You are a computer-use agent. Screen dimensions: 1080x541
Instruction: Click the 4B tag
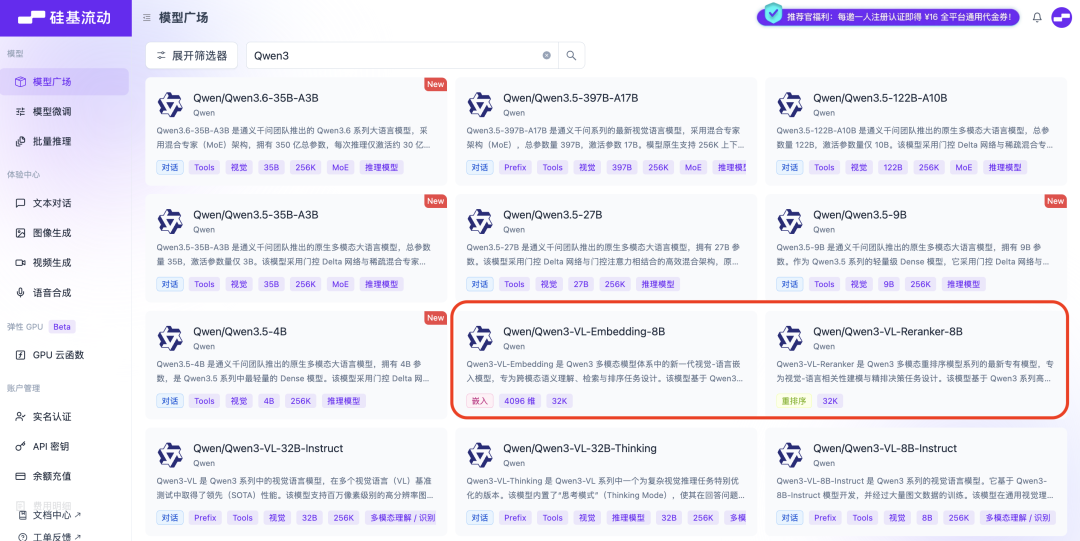(268, 400)
